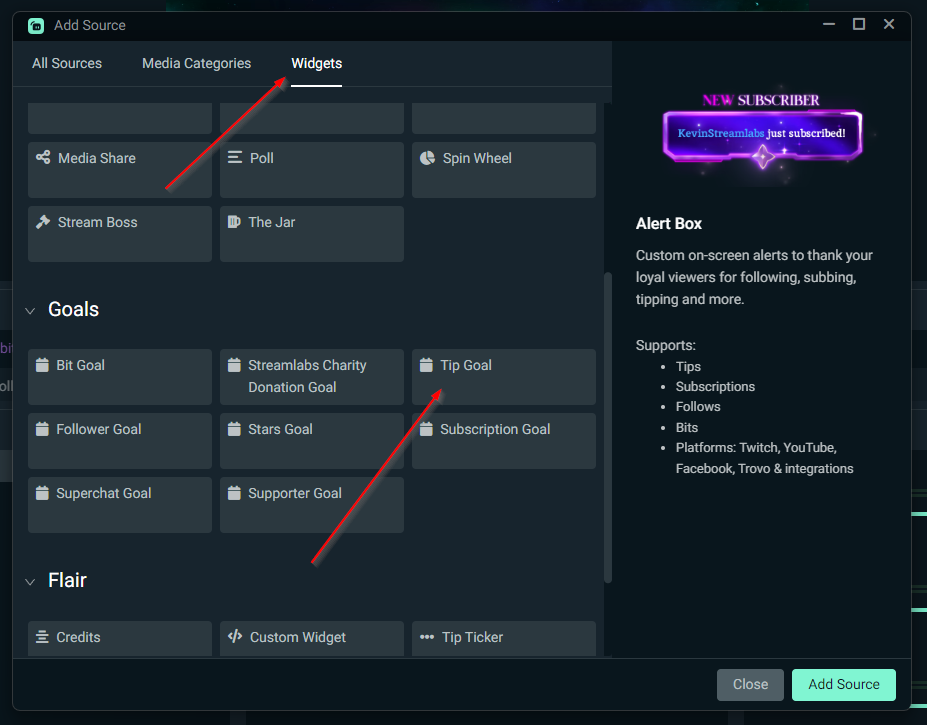Select the Tip Ticker icon

(x=426, y=636)
